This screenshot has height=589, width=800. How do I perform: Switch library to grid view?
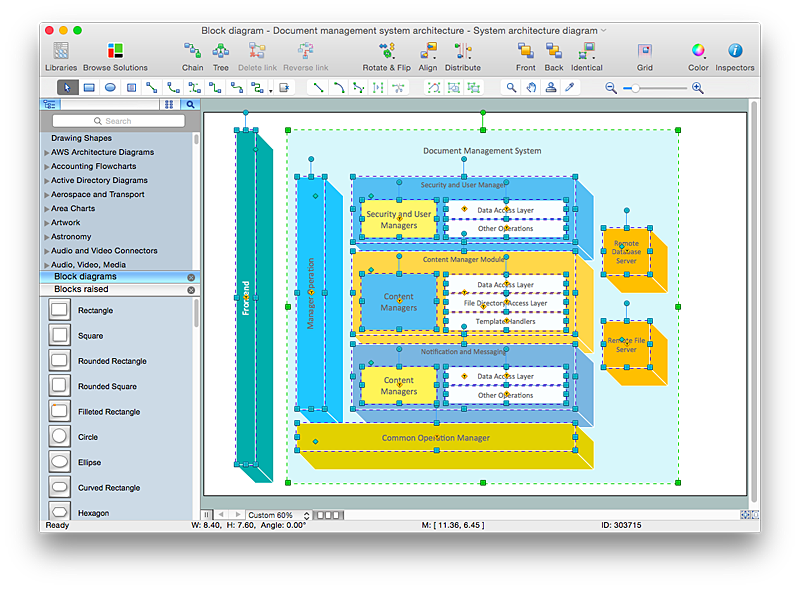[x=169, y=105]
